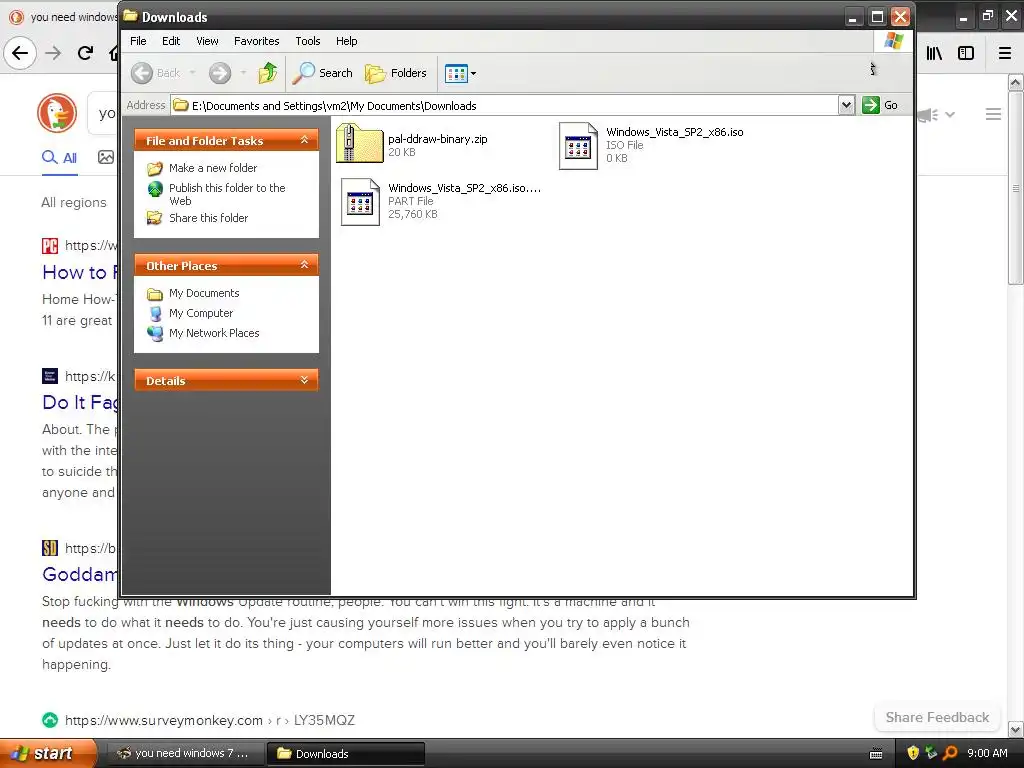
Task: Click browser page scrollbar down arrow
Action: (1016, 729)
